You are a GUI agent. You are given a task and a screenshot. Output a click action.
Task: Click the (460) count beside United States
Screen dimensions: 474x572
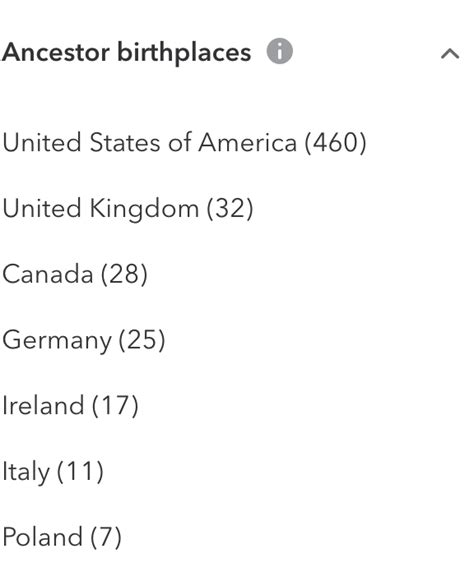click(x=335, y=142)
